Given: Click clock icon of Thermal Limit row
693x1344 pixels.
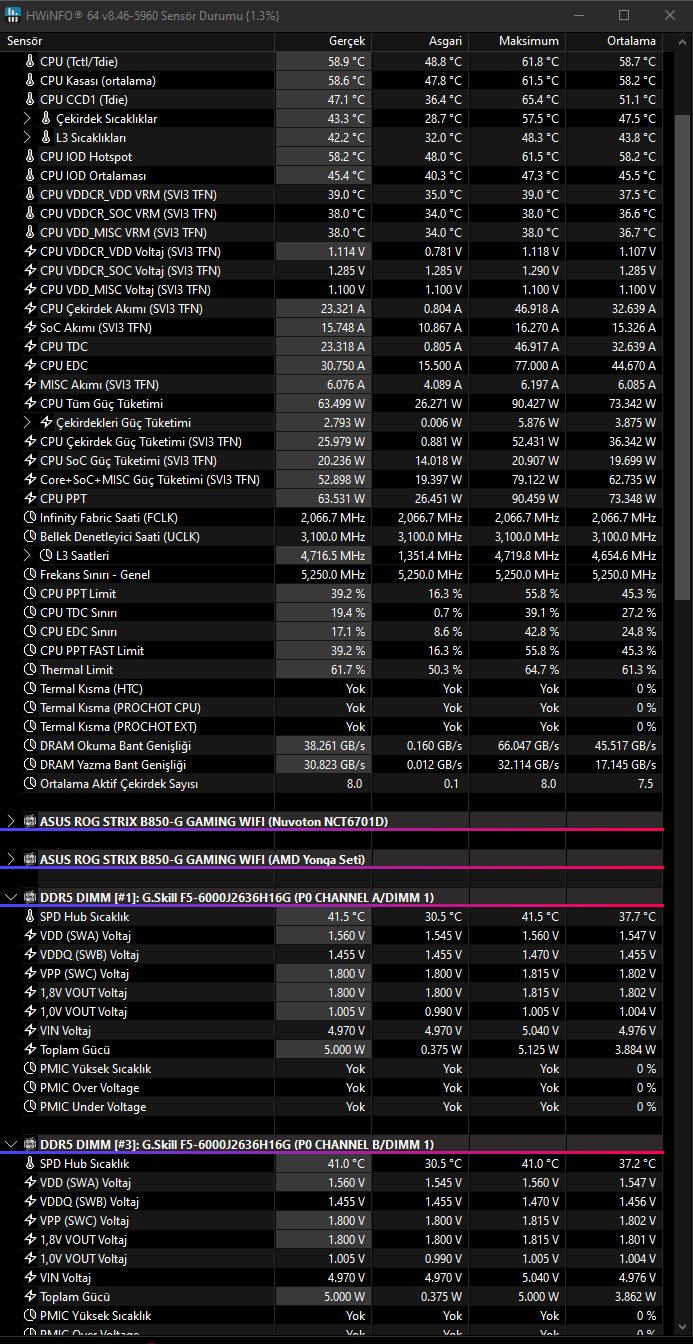Looking at the screenshot, I should pyautogui.click(x=29, y=669).
